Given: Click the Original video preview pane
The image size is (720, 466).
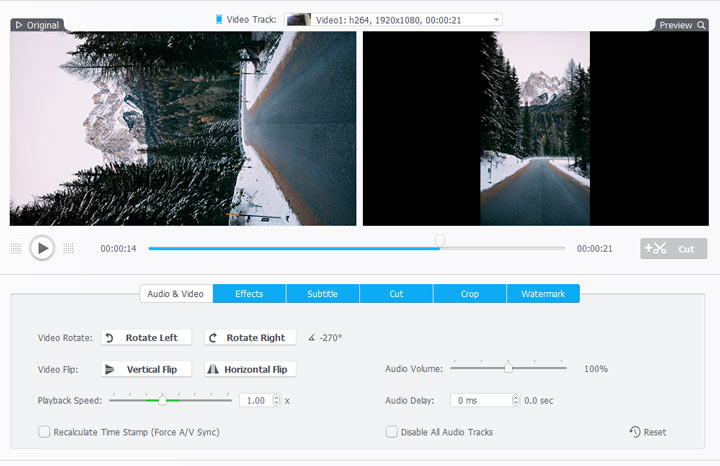Looking at the screenshot, I should click(x=183, y=129).
